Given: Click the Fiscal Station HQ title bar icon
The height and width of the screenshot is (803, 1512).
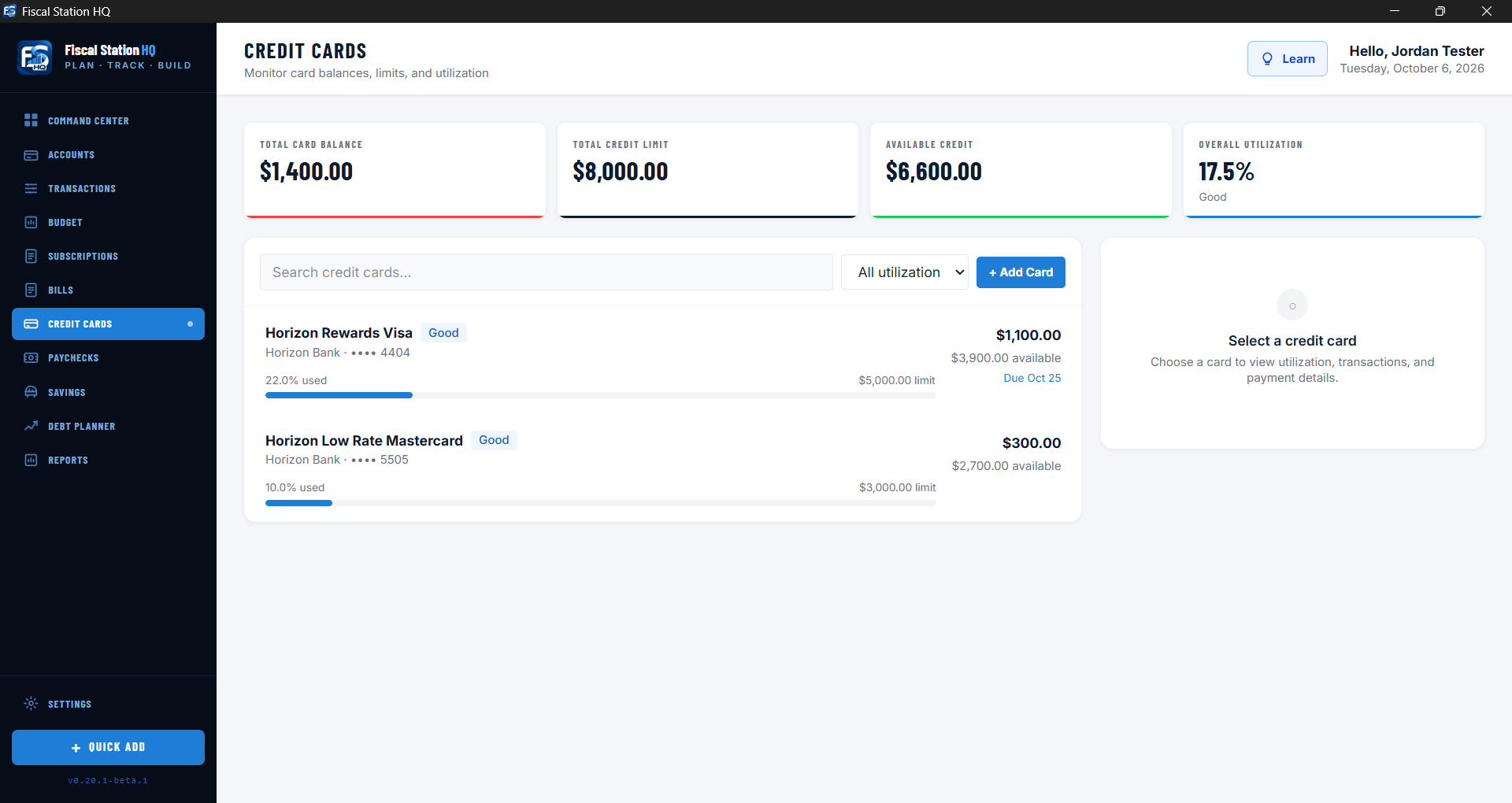Looking at the screenshot, I should 9,11.
